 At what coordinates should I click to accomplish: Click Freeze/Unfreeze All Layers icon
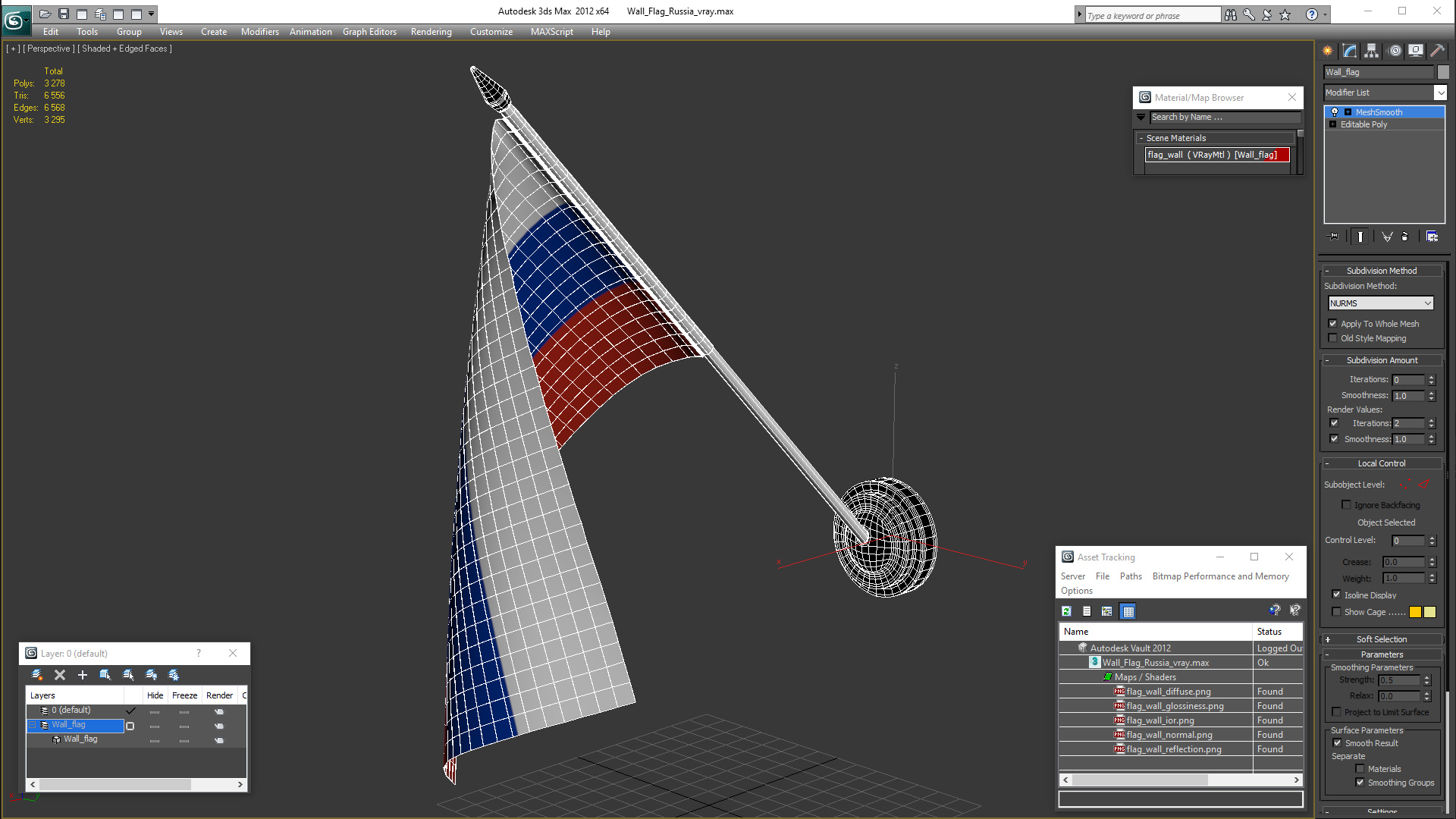(174, 675)
